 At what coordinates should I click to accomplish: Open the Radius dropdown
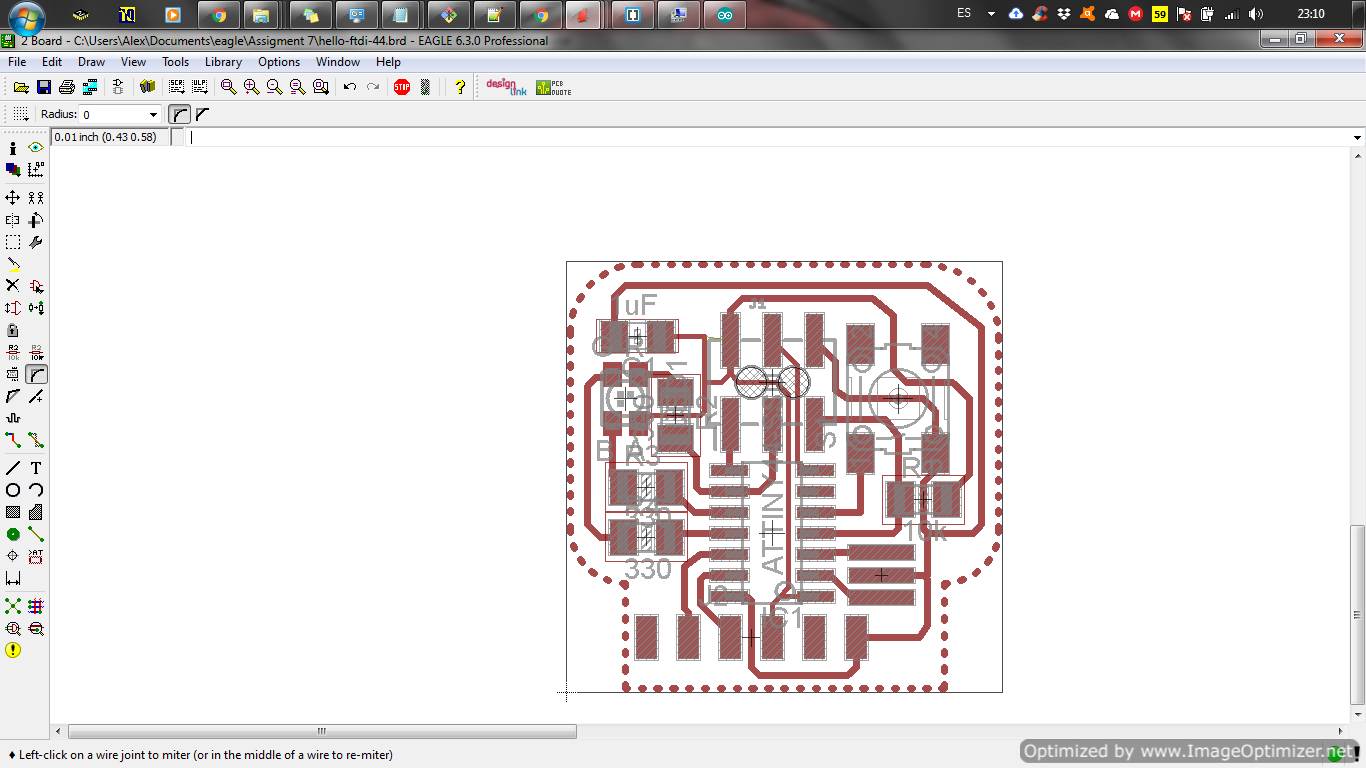point(153,115)
